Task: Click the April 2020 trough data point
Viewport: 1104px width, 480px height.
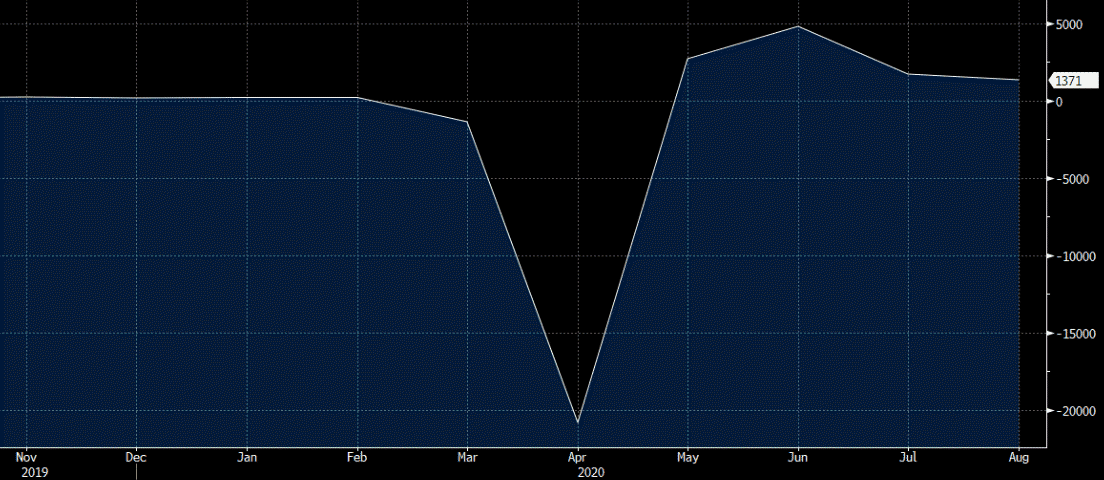Action: click(578, 422)
